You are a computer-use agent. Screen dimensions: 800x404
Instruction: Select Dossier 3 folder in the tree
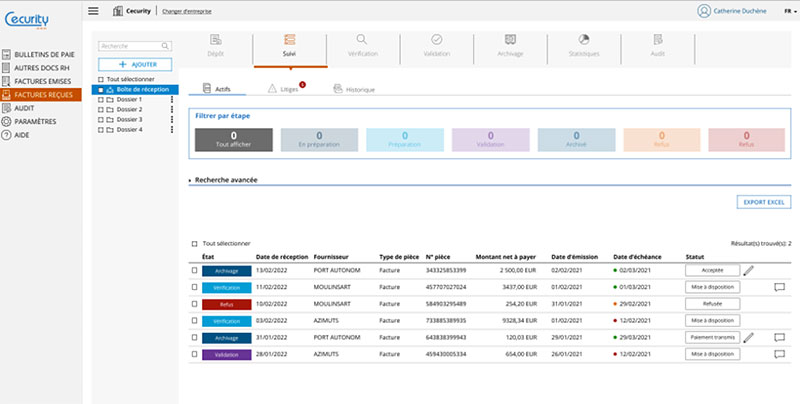[x=129, y=120]
